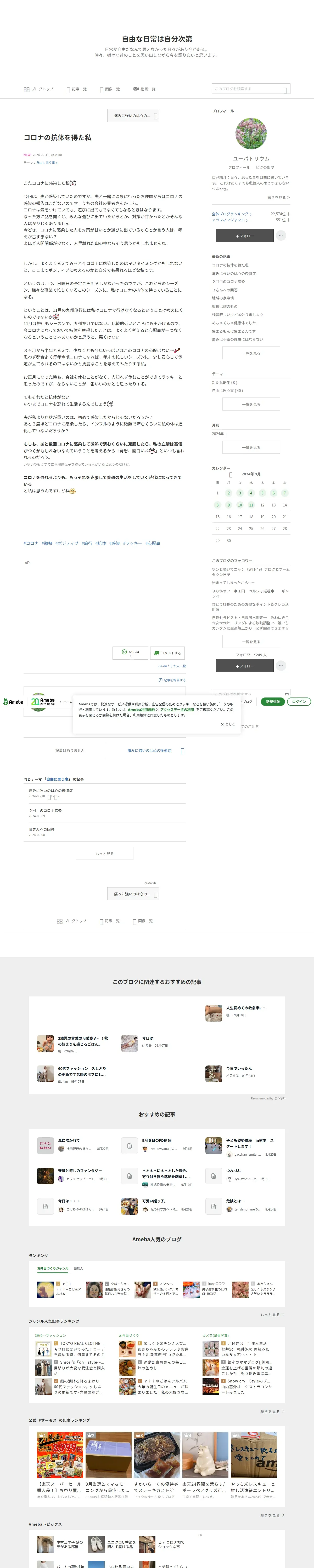Select calendar day 7
The height and width of the screenshot is (1568, 314).
[x=285, y=493]
